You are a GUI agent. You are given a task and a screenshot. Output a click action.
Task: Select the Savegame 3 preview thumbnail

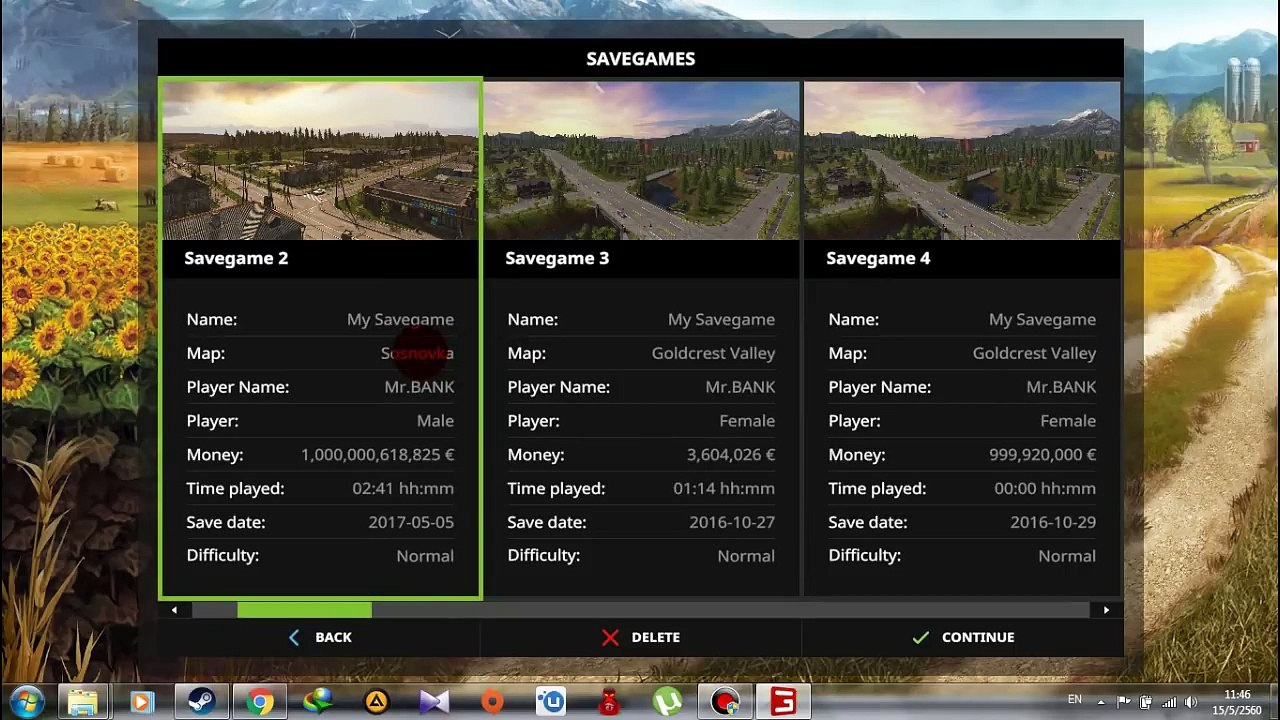point(641,160)
